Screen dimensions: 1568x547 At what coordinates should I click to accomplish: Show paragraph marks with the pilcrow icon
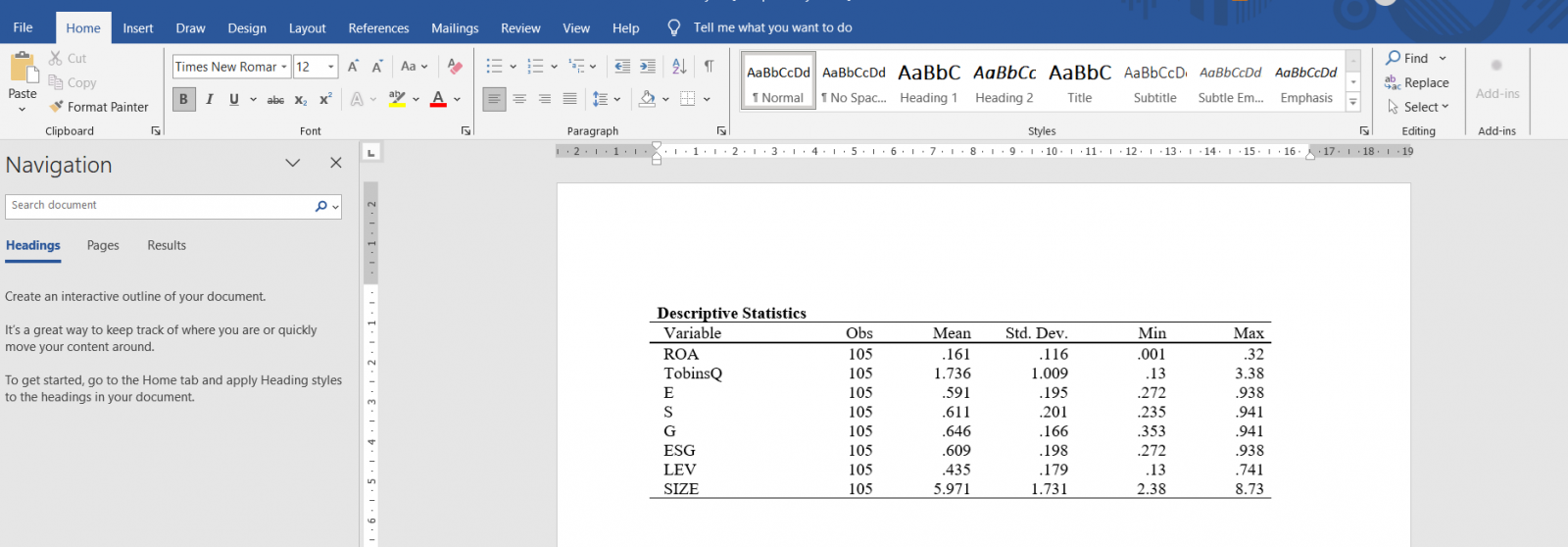709,67
